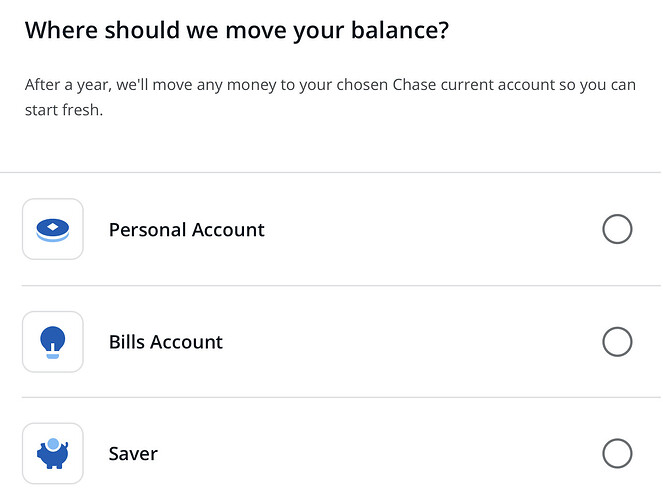663x500 pixels.
Task: Tap the "Bills Account" label text
Action: pos(165,342)
